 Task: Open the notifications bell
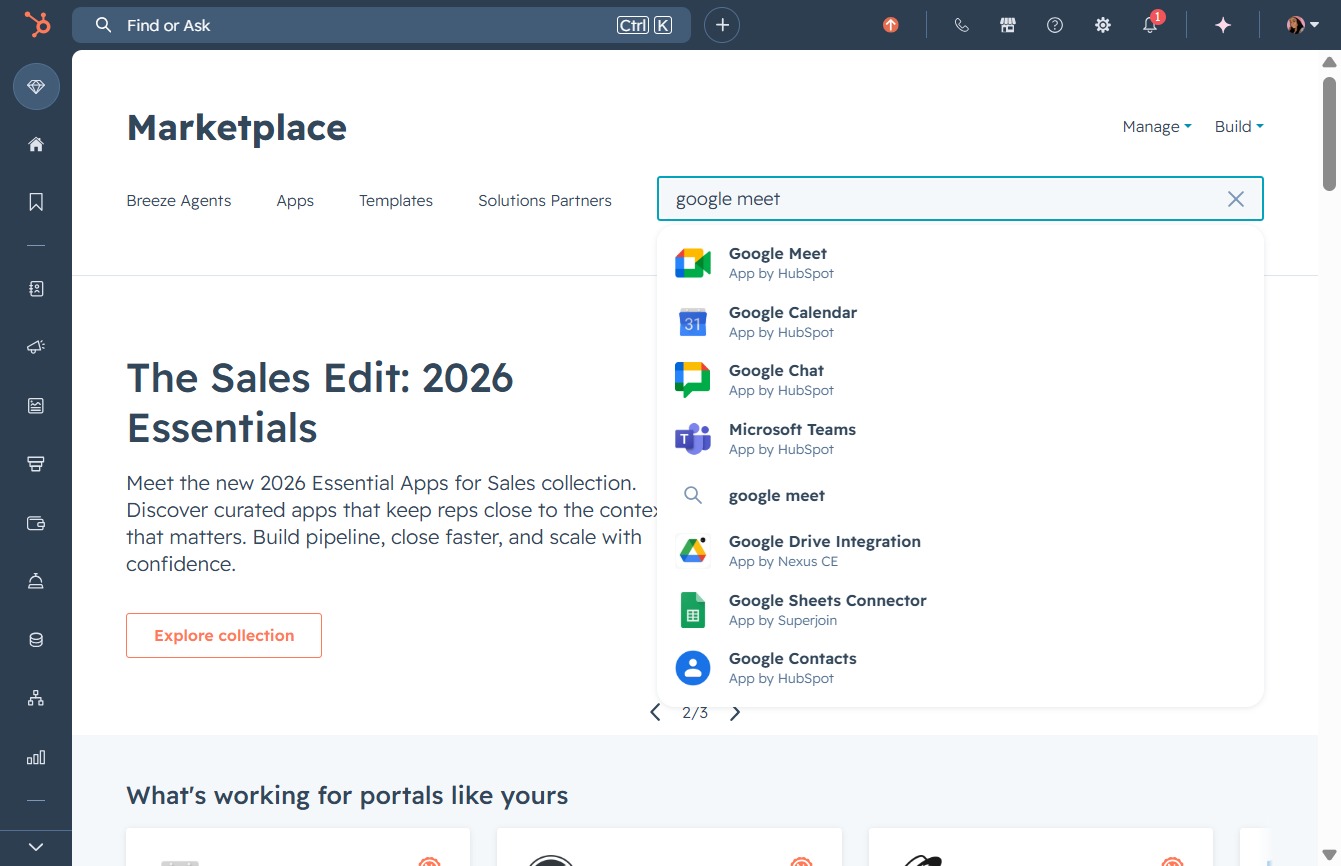(x=1150, y=25)
